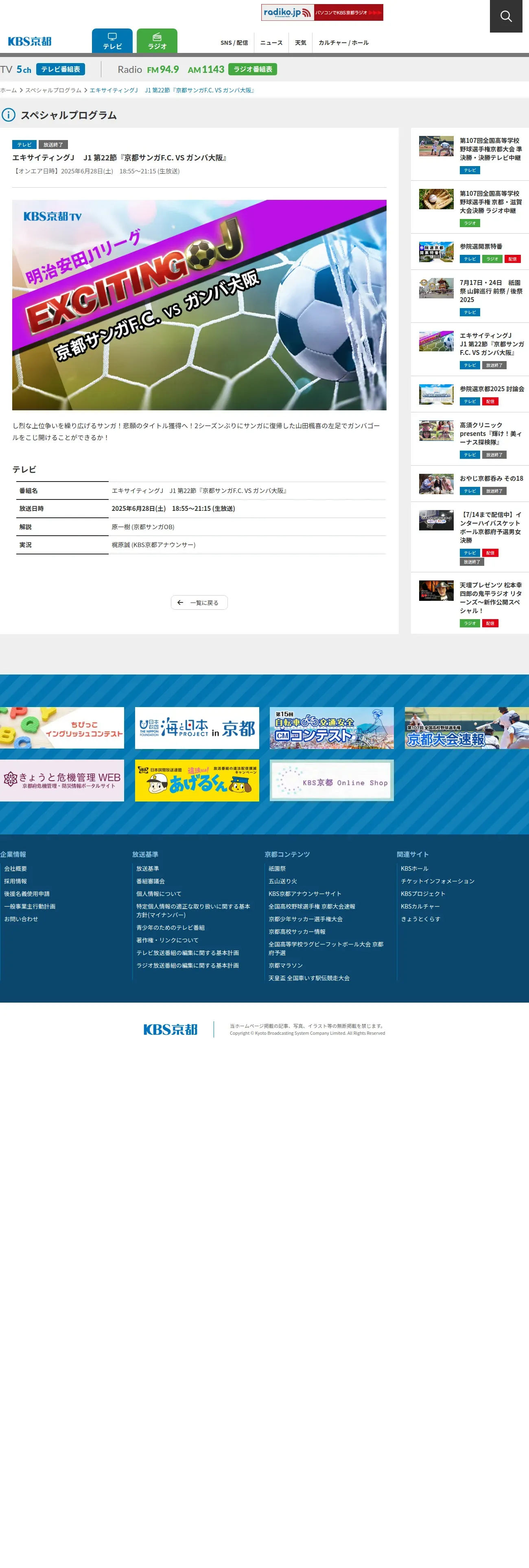Open 京都・滋賀大会決勝 ラジオ中継 sidebar item
The width and height of the screenshot is (529, 1568).
click(x=469, y=207)
